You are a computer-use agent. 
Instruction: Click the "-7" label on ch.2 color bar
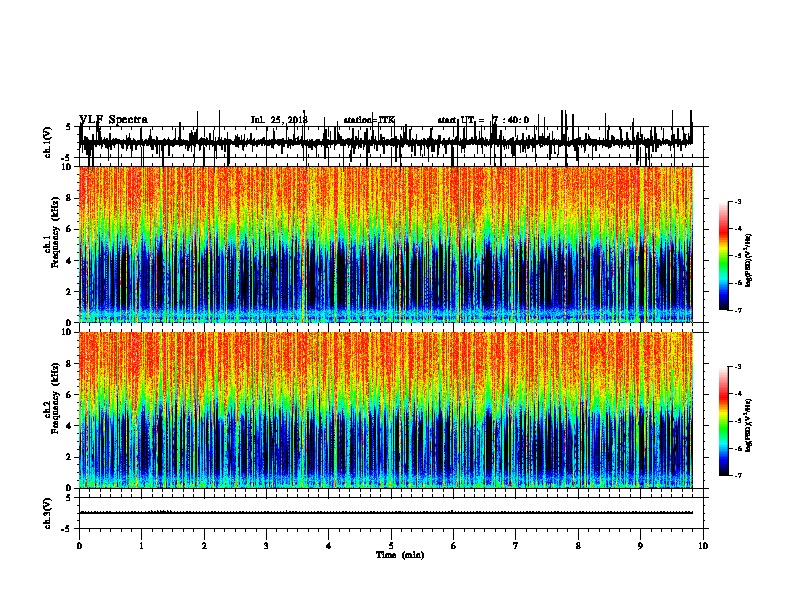[x=737, y=475]
